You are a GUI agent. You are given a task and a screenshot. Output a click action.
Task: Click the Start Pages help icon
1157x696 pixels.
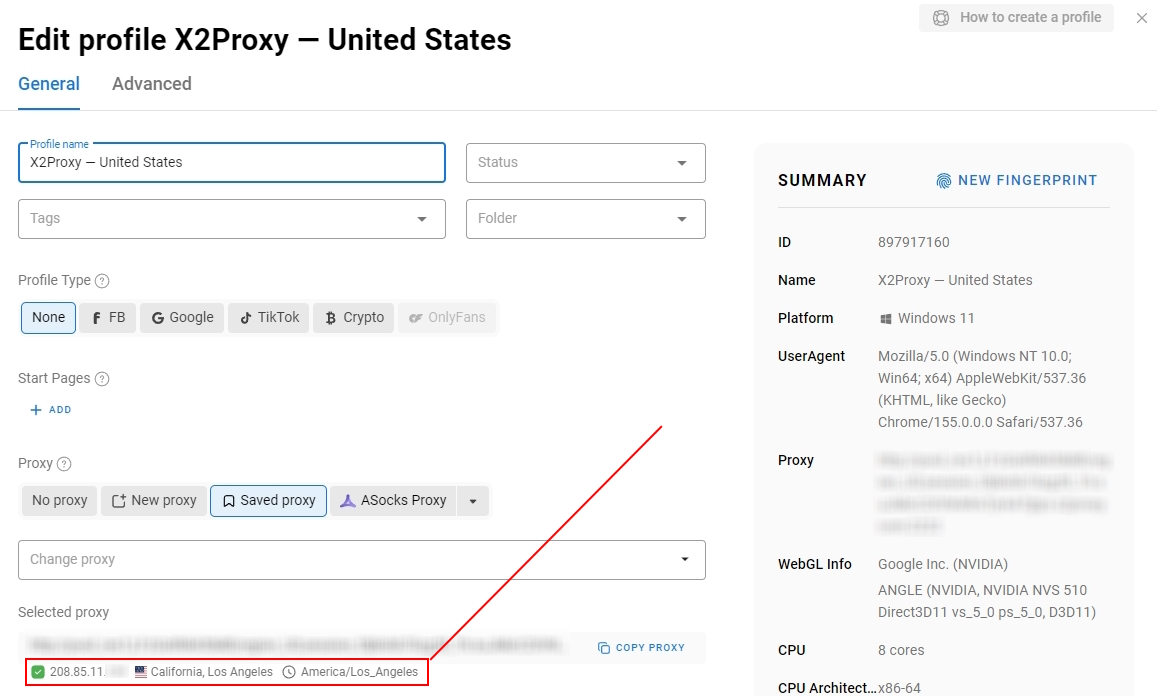coord(103,379)
